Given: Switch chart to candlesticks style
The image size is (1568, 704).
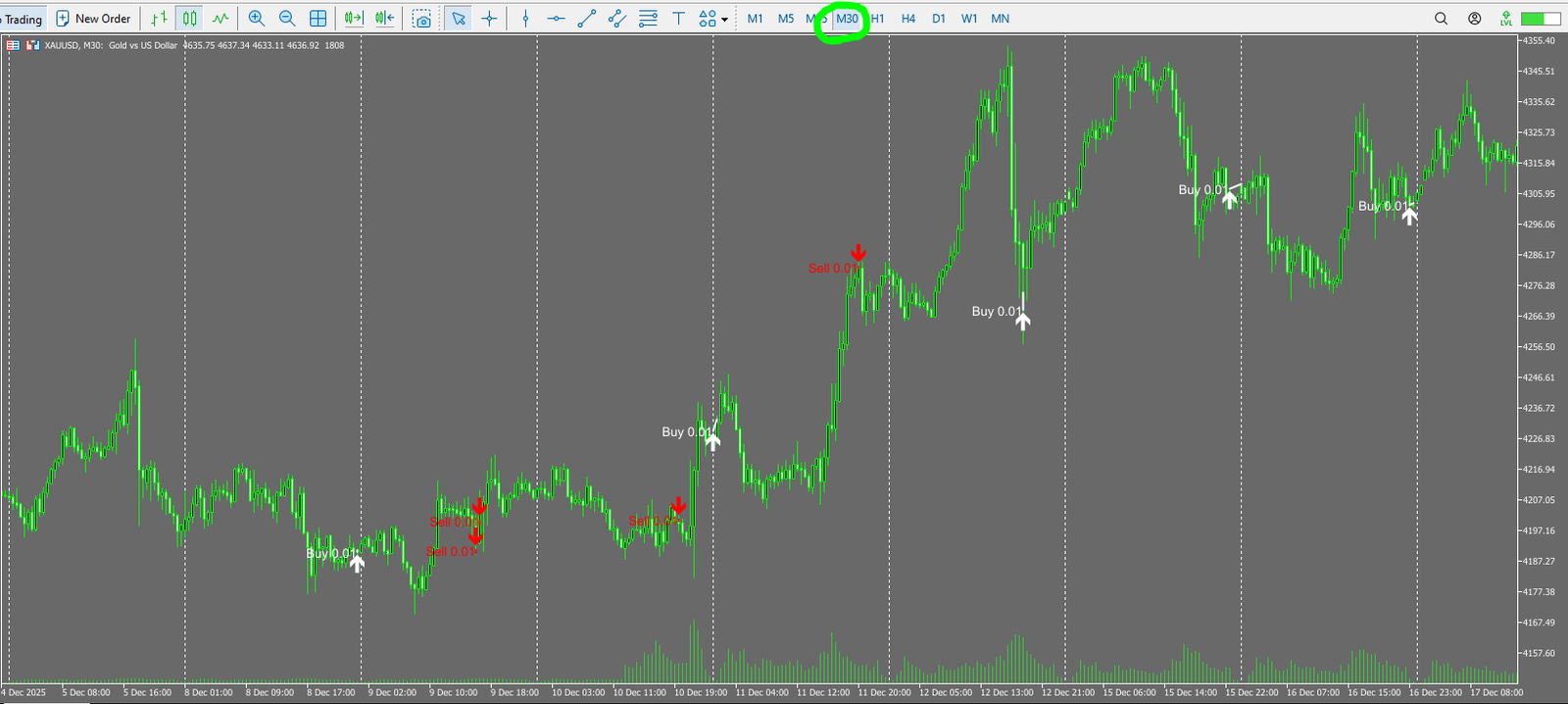Looking at the screenshot, I should click(190, 19).
